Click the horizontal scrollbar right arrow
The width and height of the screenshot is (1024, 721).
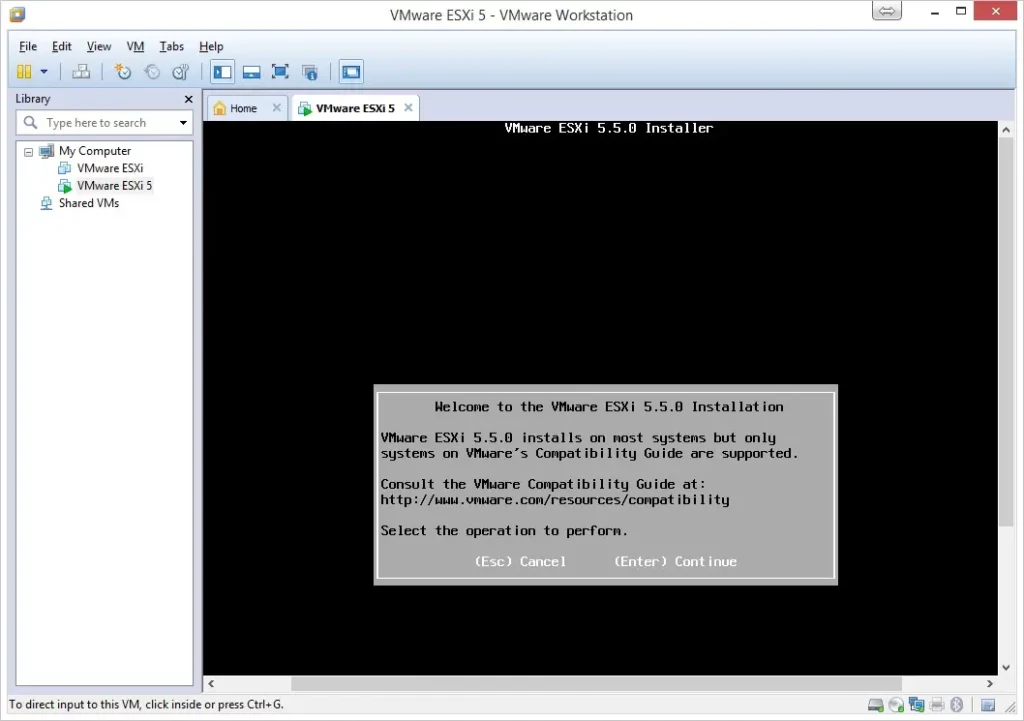tap(990, 684)
